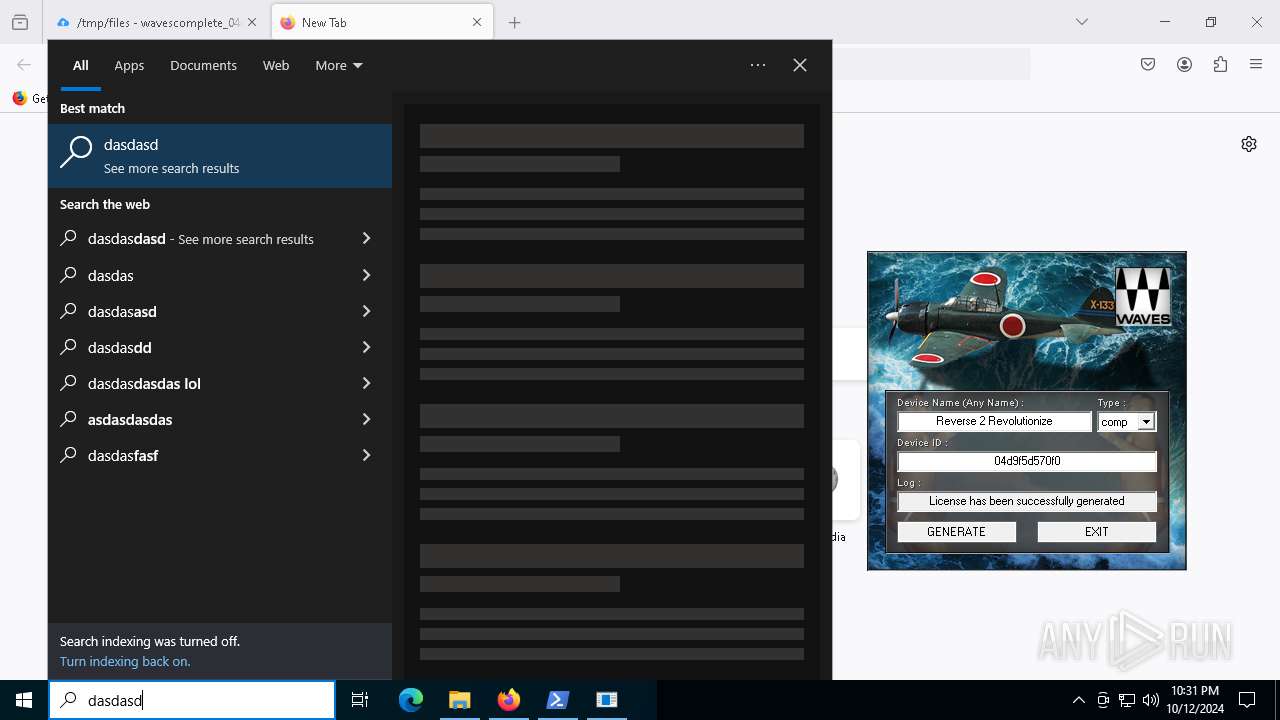Select asdasdasdas suggestion text
The width and height of the screenshot is (1280, 720).
[x=130, y=419]
